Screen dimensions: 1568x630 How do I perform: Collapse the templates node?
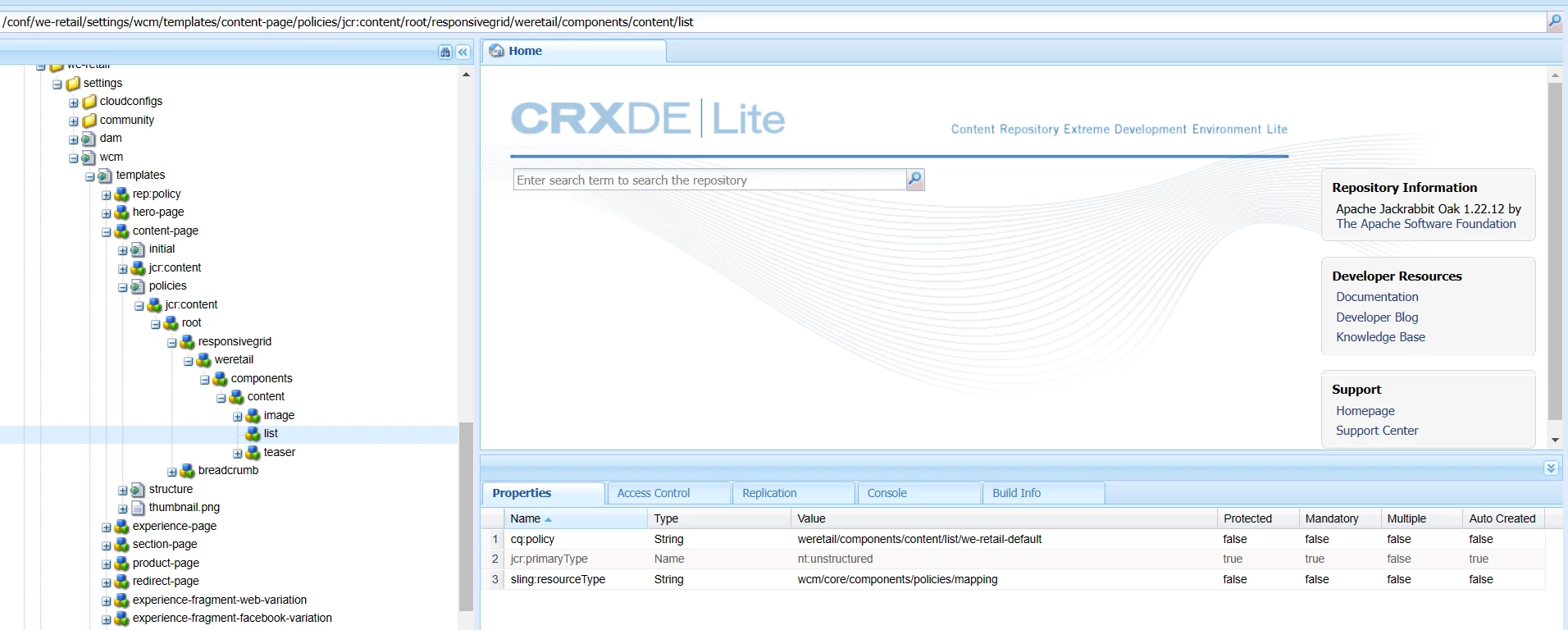point(90,176)
